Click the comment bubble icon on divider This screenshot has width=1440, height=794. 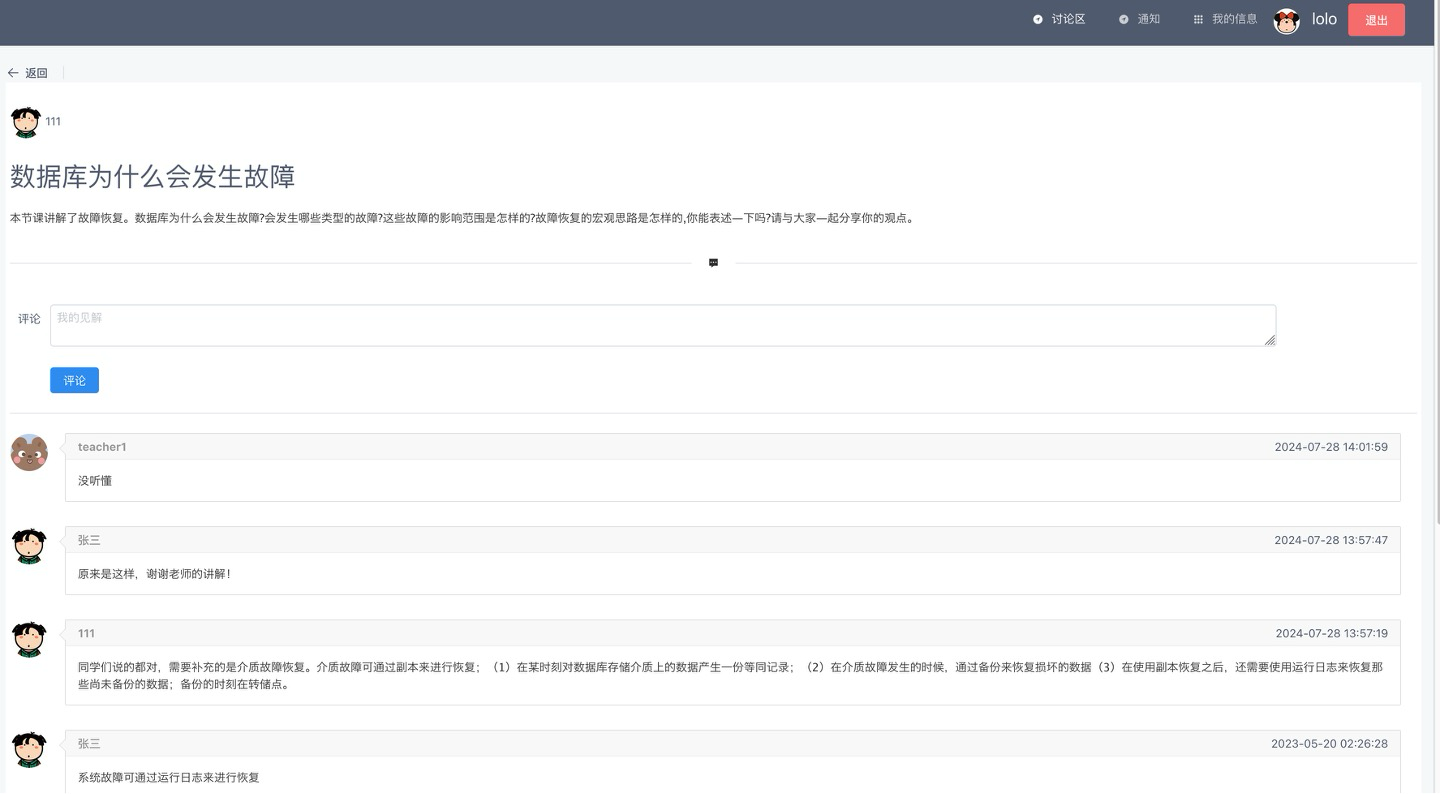pyautogui.click(x=713, y=263)
